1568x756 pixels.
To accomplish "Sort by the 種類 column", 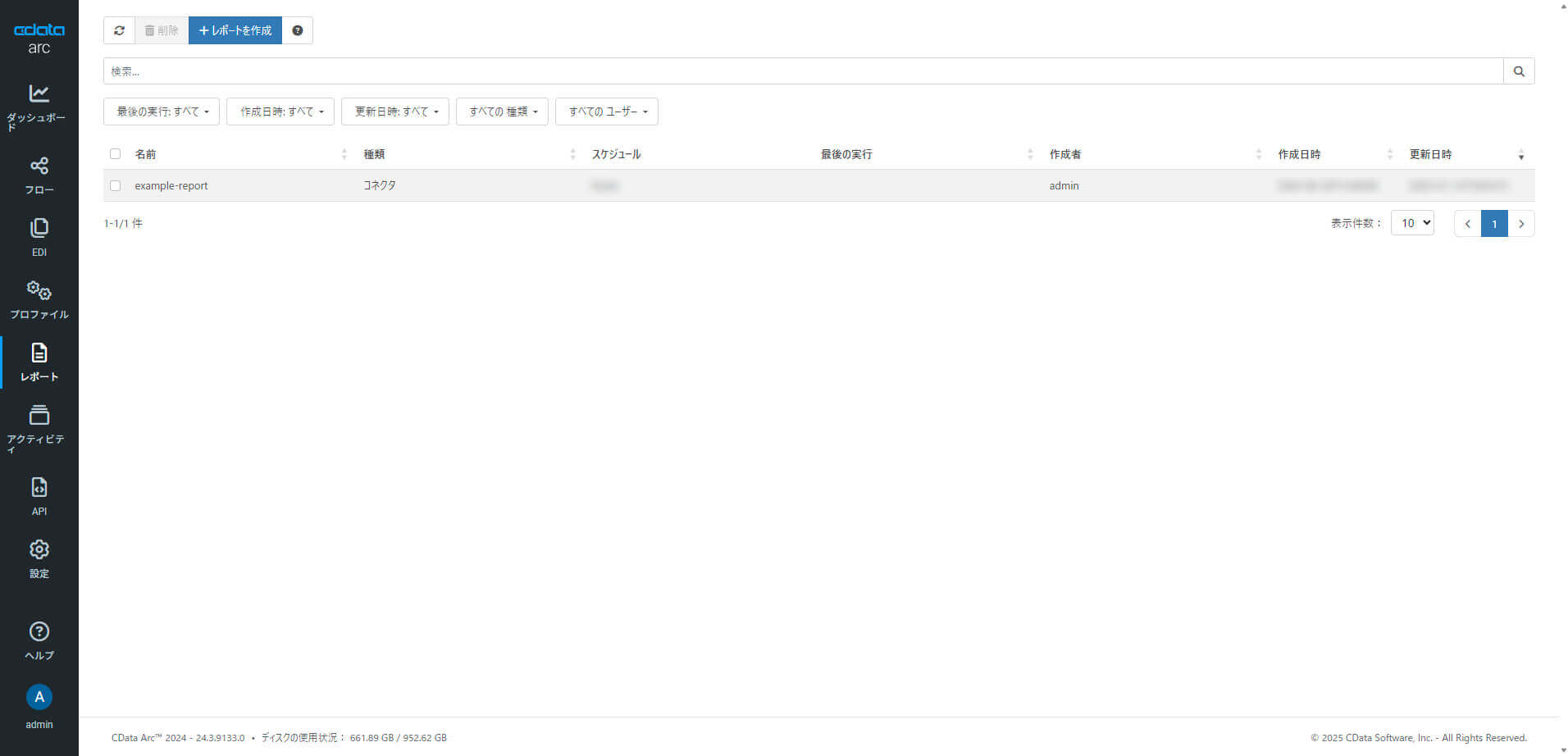I will pyautogui.click(x=469, y=154).
